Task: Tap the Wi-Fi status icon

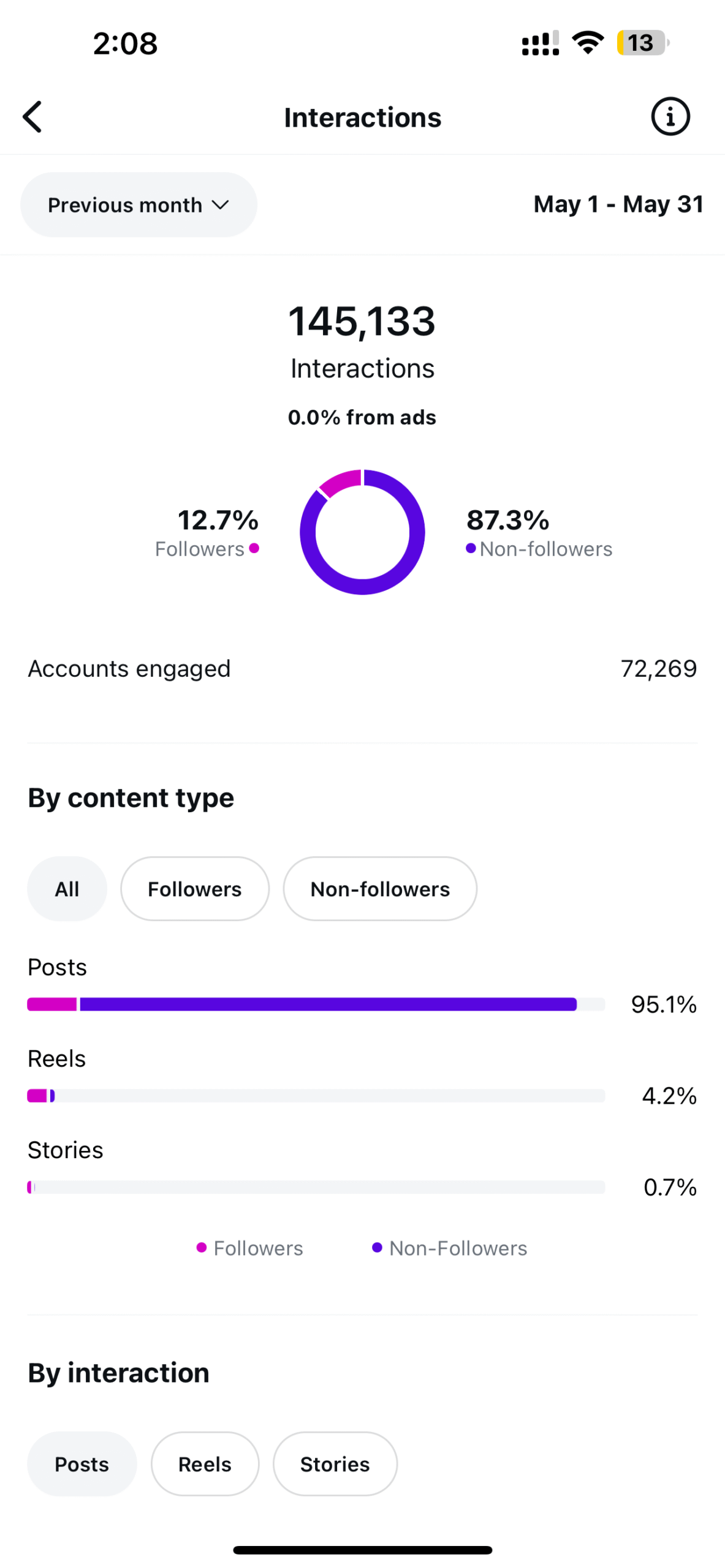Action: [588, 43]
